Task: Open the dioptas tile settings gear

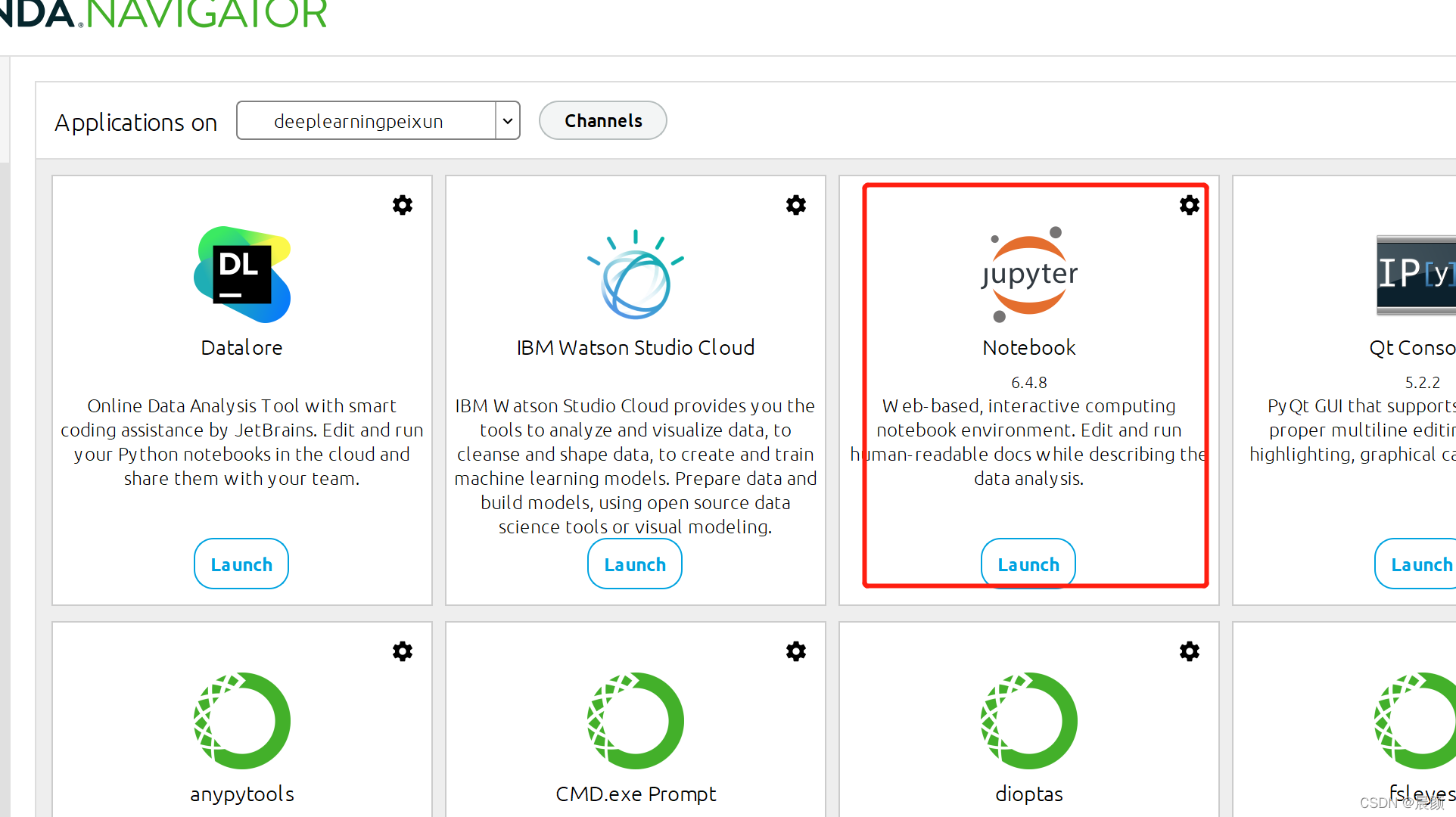Action: tap(1190, 651)
